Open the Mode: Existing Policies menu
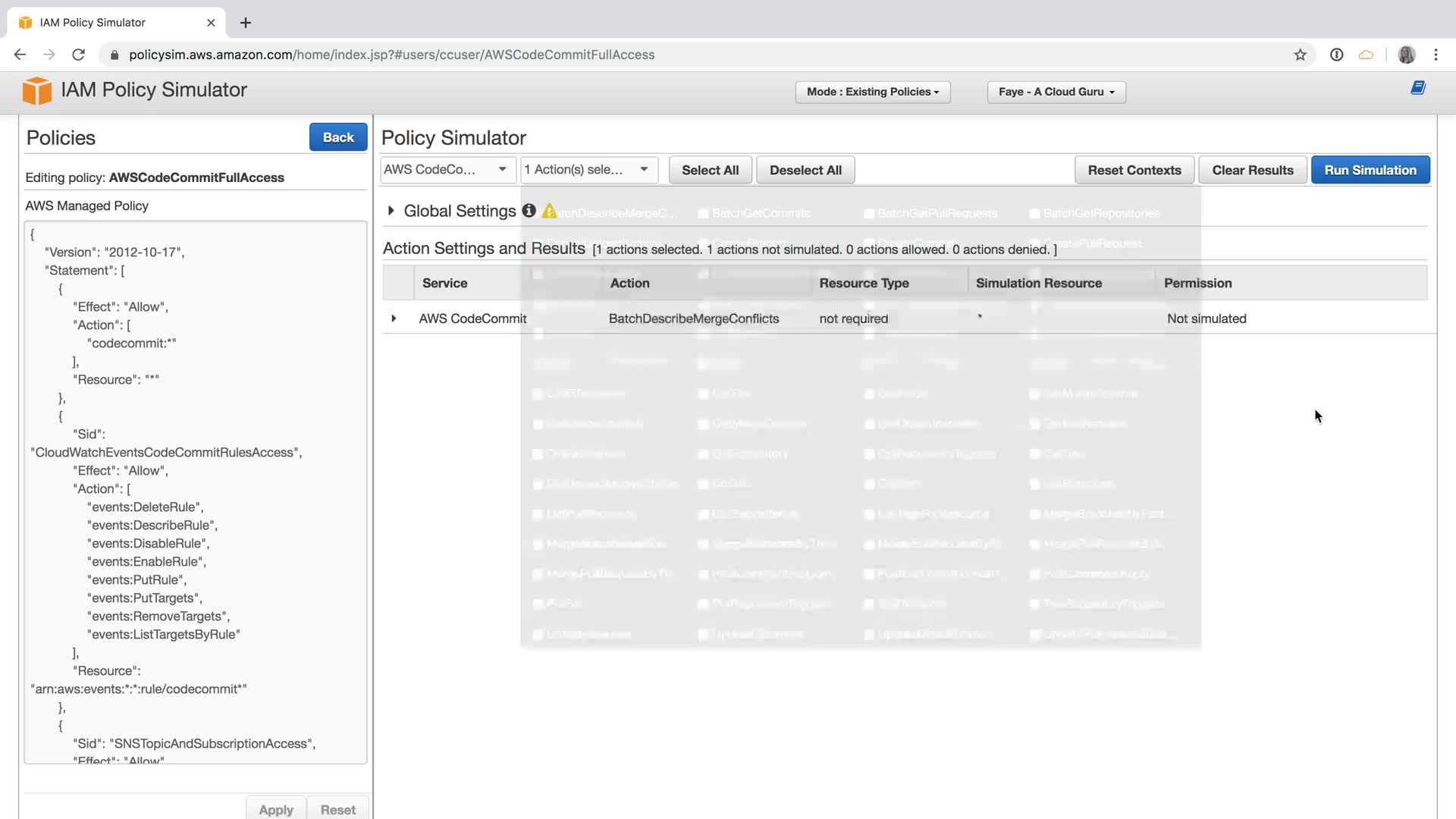This screenshot has height=819, width=1456. tap(872, 92)
